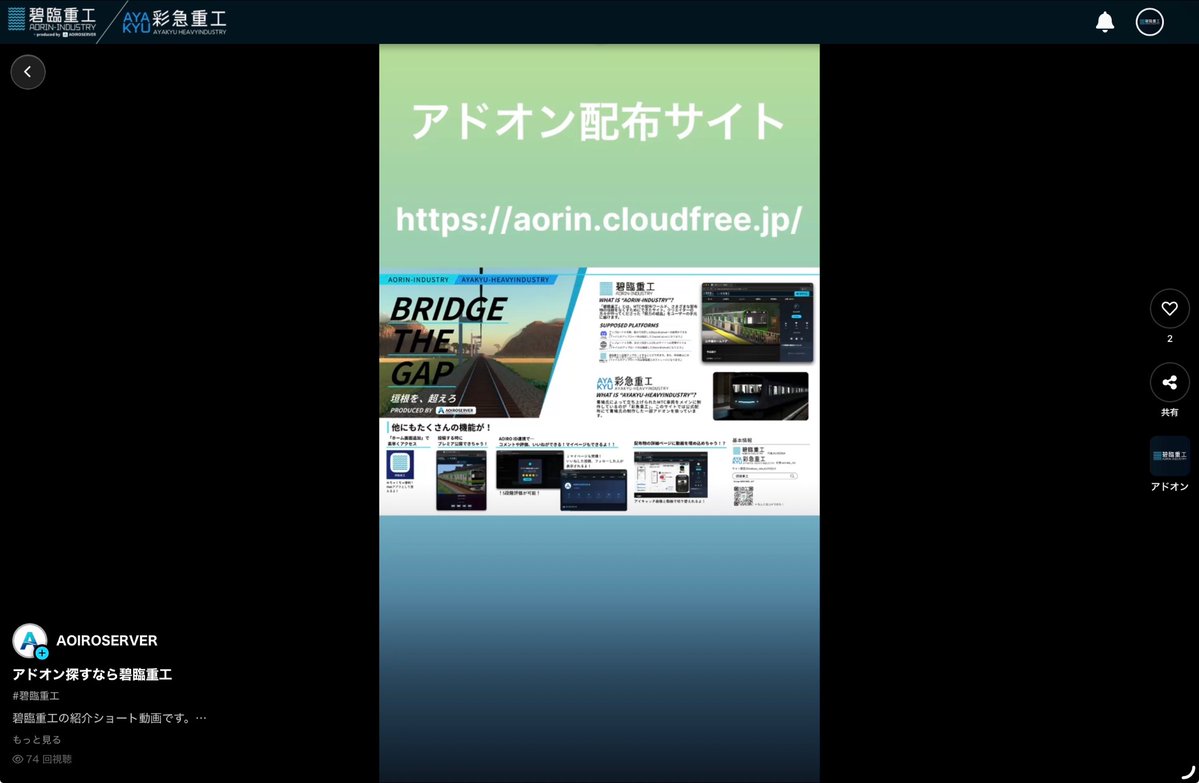This screenshot has width=1199, height=783.
Task: Click the back arrow icon
Action: (28, 71)
